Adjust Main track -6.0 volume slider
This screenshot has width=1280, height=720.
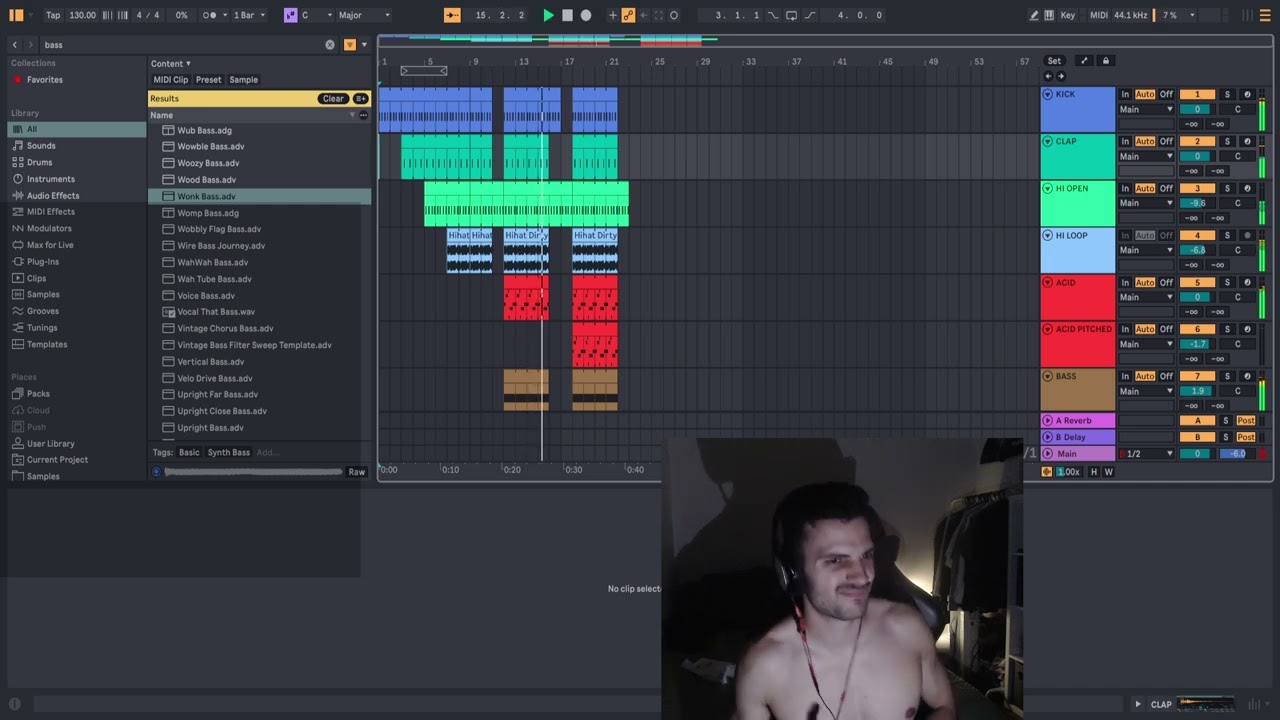1237,454
